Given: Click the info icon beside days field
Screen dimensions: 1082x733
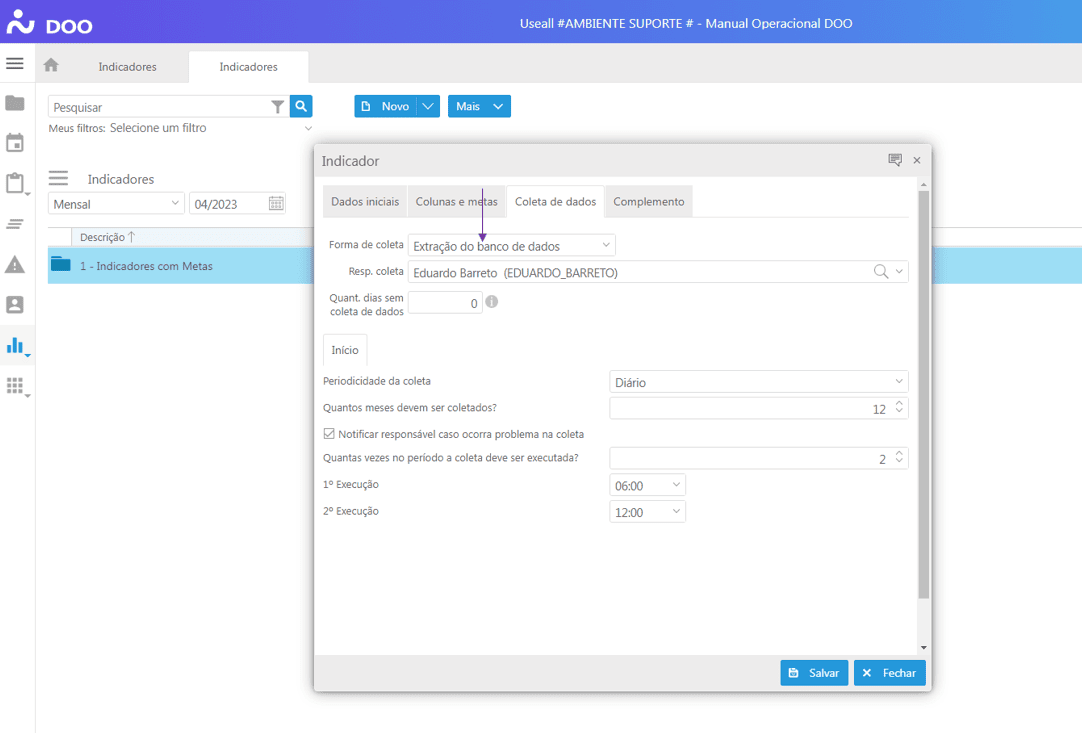Looking at the screenshot, I should click(x=492, y=301).
